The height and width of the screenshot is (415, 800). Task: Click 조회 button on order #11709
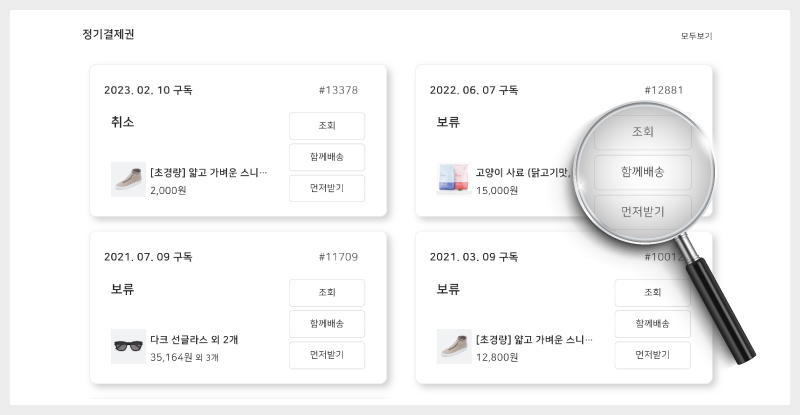pos(327,293)
